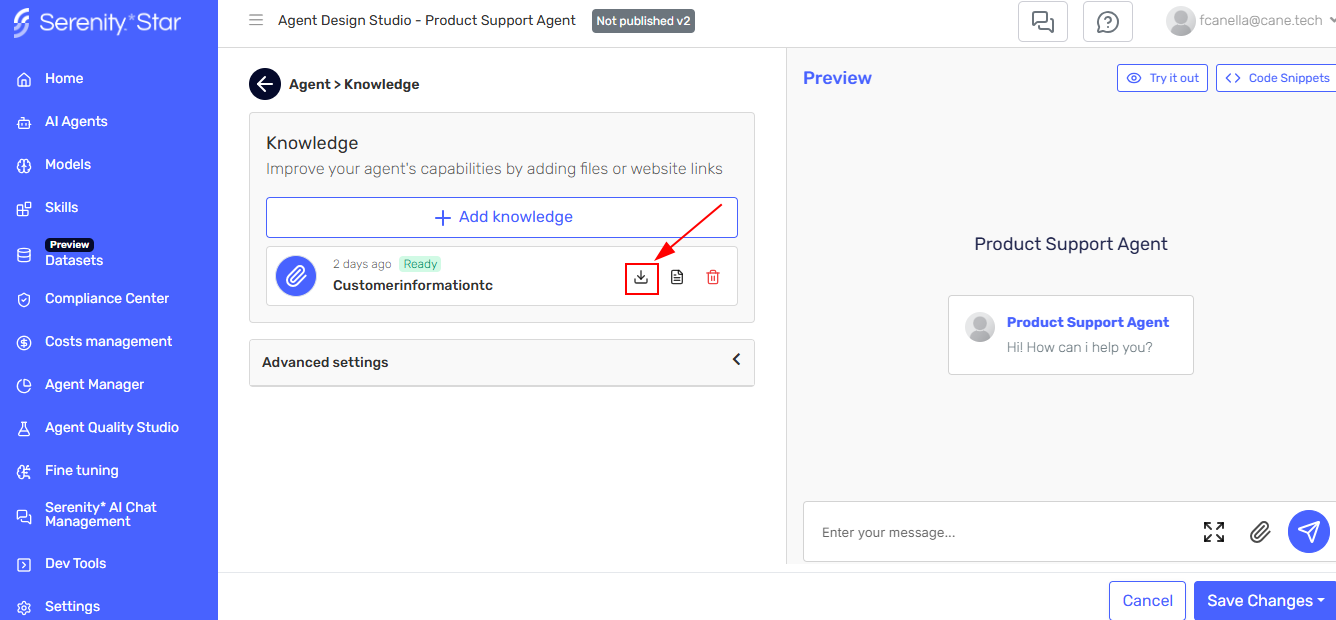
Task: Click the Try it out button
Action: tap(1162, 77)
